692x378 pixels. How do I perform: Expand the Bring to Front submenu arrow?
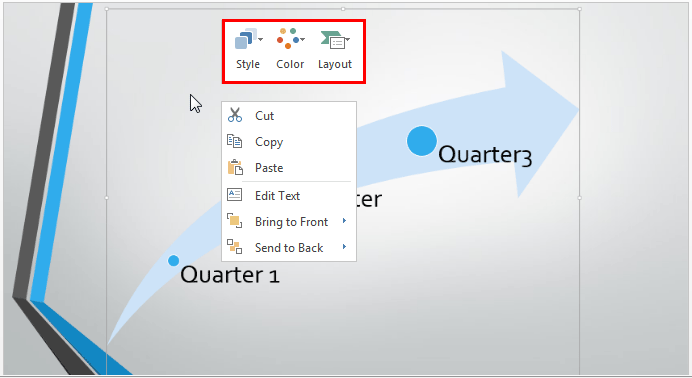coord(344,221)
